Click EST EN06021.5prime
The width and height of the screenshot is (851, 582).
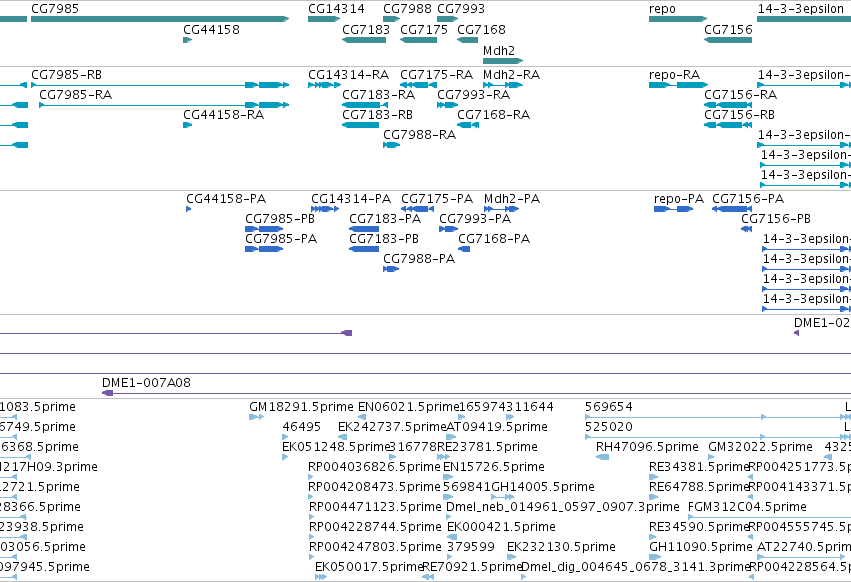pos(362,417)
